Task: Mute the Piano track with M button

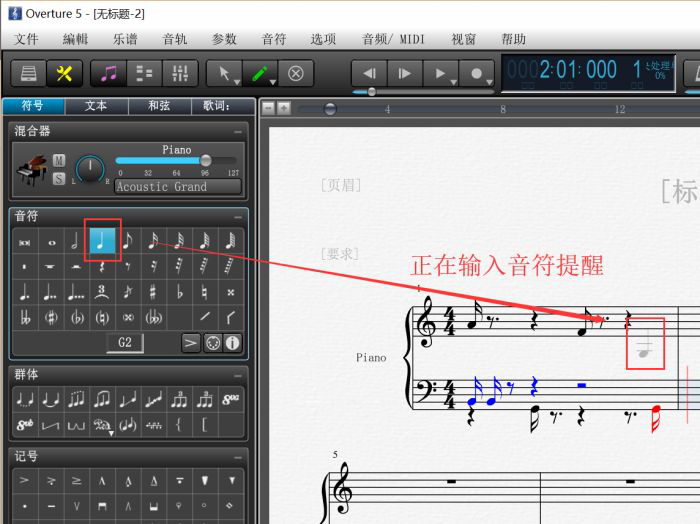Action: pyautogui.click(x=59, y=161)
